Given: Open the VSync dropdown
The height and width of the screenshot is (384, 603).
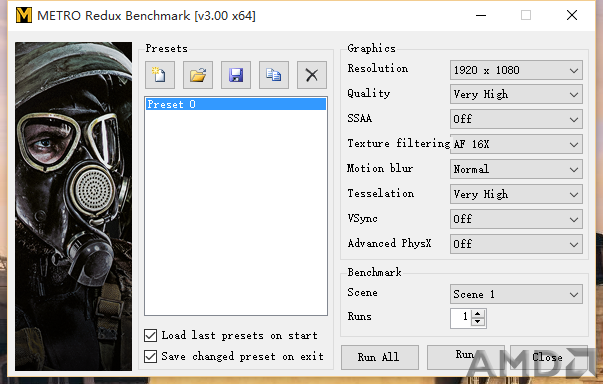Looking at the screenshot, I should tap(516, 219).
